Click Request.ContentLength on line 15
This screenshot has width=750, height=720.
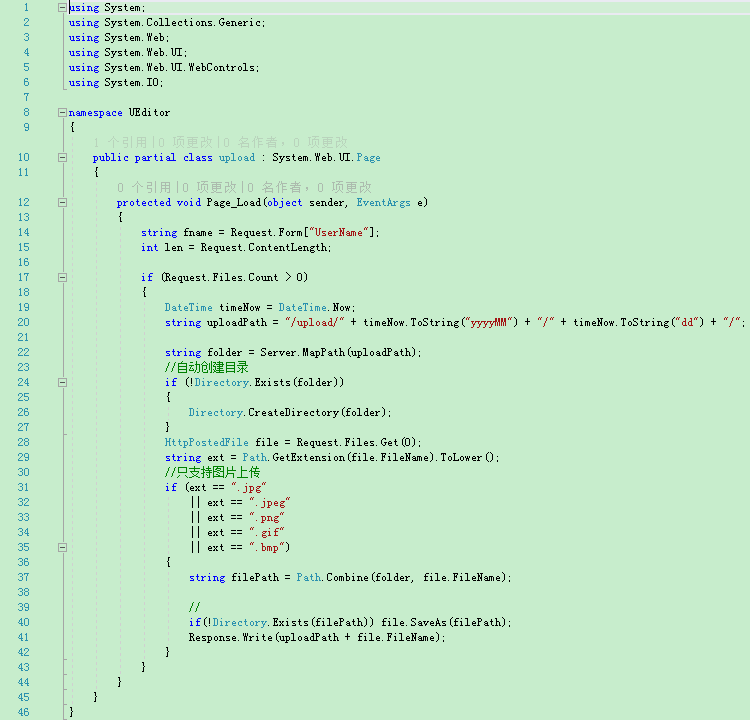click(265, 248)
